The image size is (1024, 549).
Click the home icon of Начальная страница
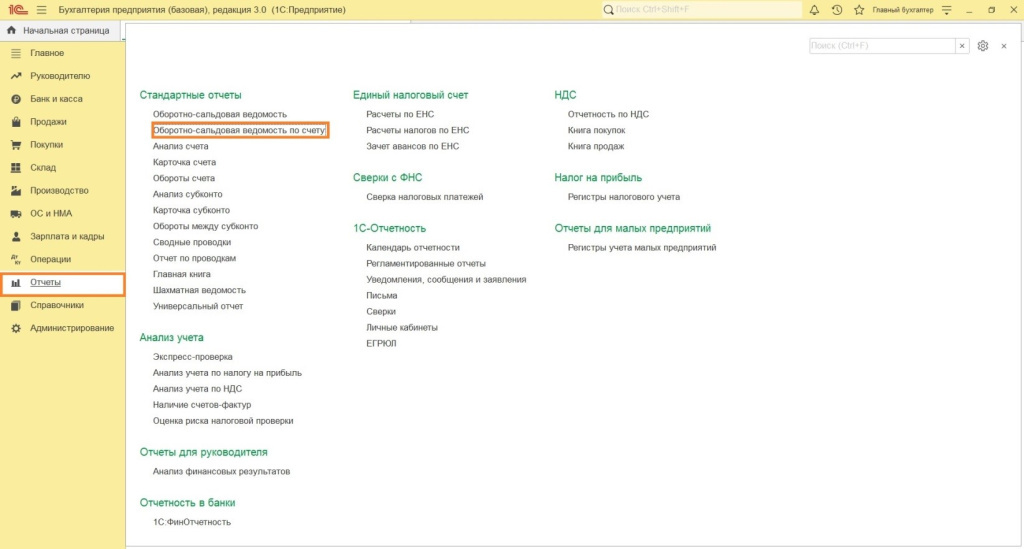(x=11, y=30)
